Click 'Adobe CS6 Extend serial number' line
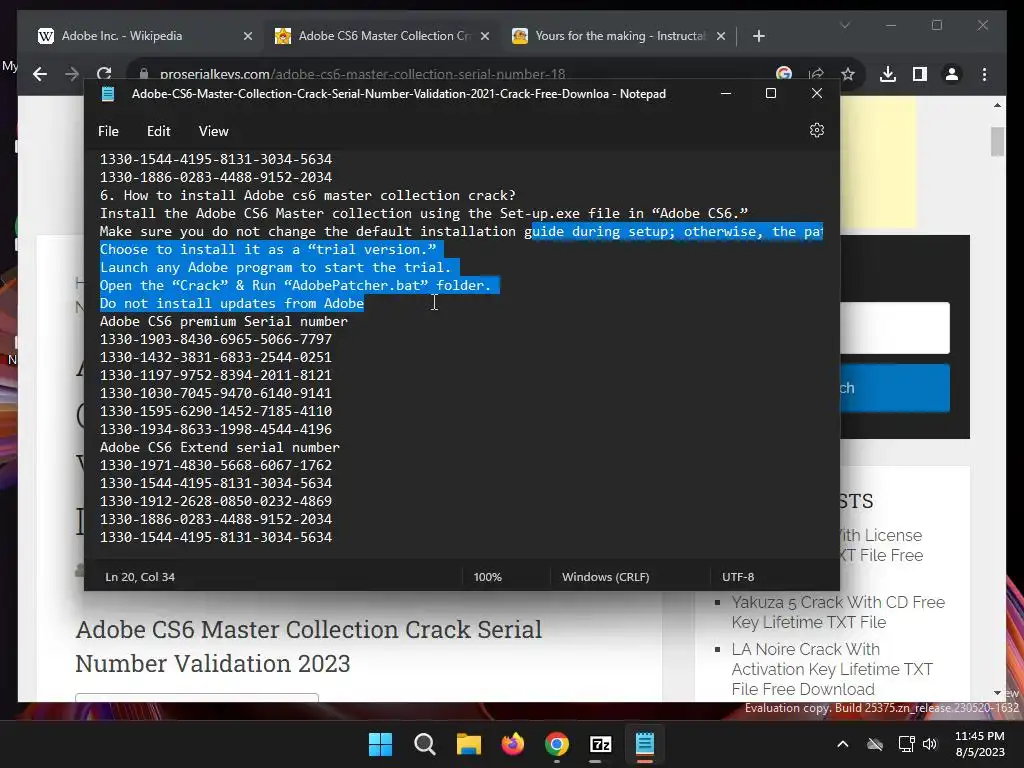Image resolution: width=1024 pixels, height=768 pixels. click(219, 447)
